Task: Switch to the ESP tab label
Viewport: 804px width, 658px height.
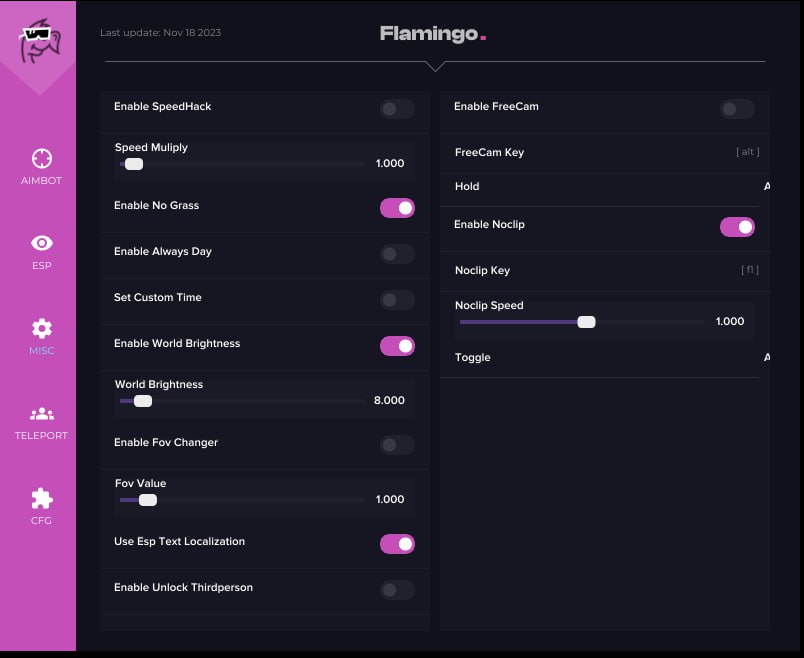Action: (42, 266)
